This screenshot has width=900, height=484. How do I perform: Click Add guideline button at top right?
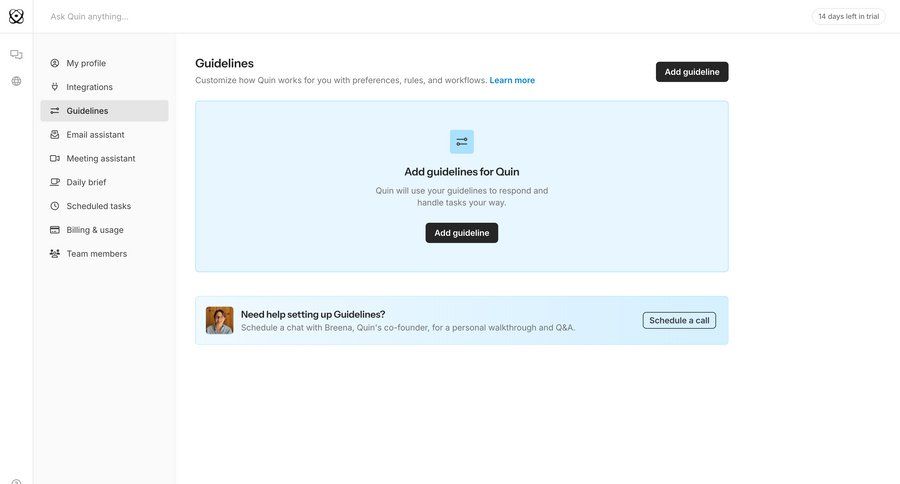point(692,72)
